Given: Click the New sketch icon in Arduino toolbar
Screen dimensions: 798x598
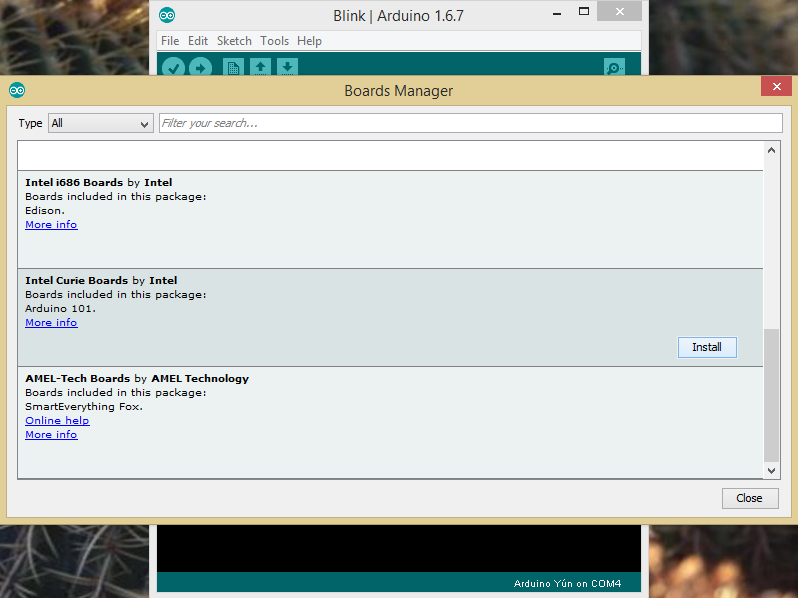Looking at the screenshot, I should point(233,67).
